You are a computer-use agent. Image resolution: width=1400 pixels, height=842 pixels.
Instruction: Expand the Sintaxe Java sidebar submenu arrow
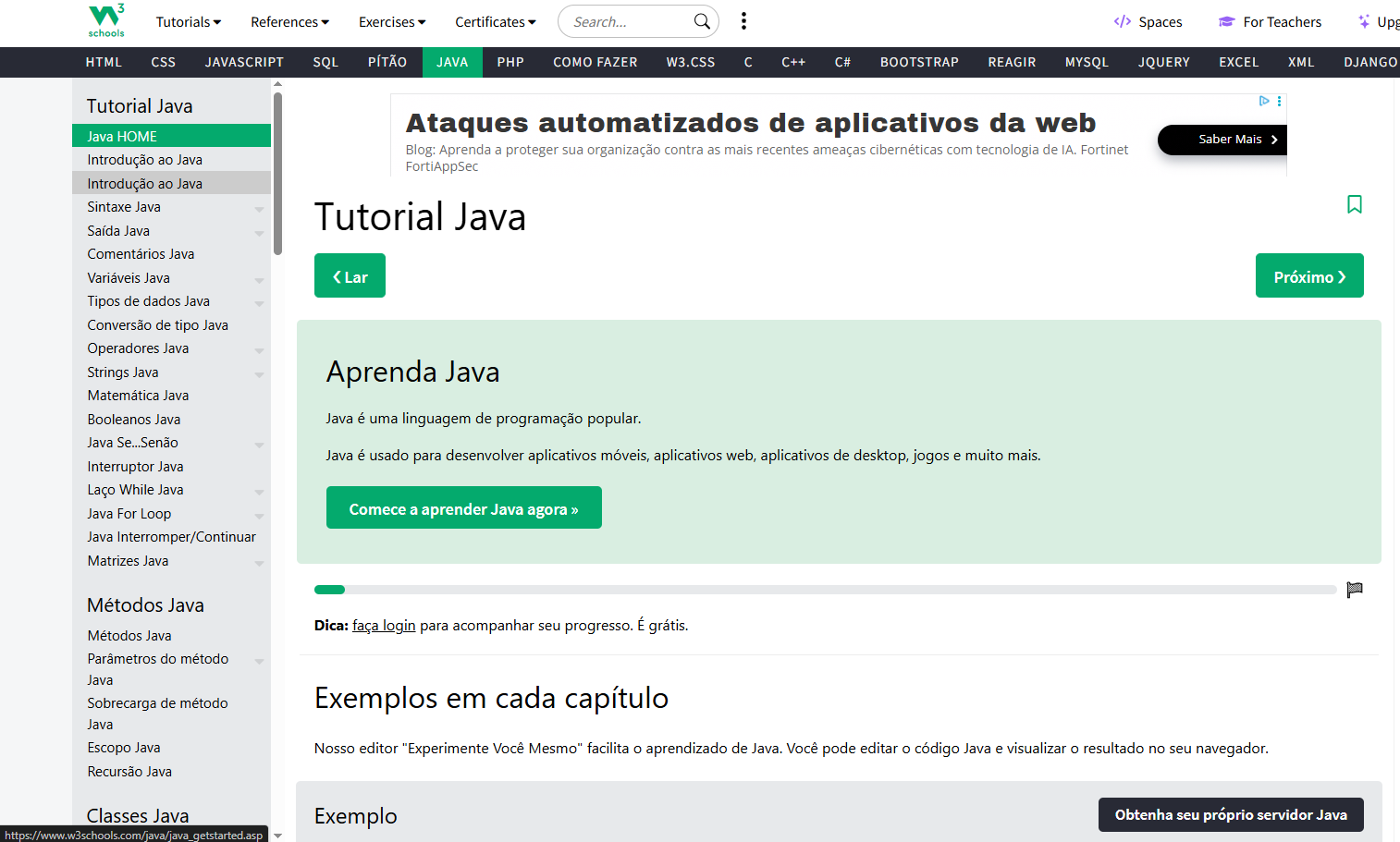(x=259, y=209)
